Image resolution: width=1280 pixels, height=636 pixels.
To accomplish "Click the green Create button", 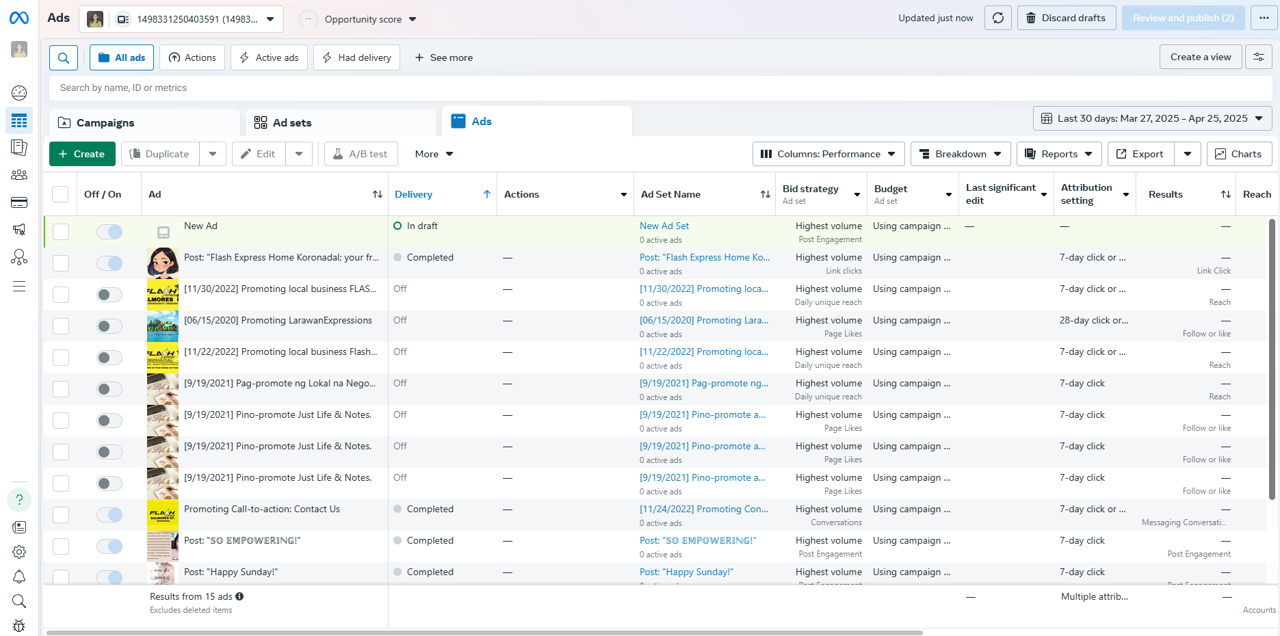I will [82, 154].
